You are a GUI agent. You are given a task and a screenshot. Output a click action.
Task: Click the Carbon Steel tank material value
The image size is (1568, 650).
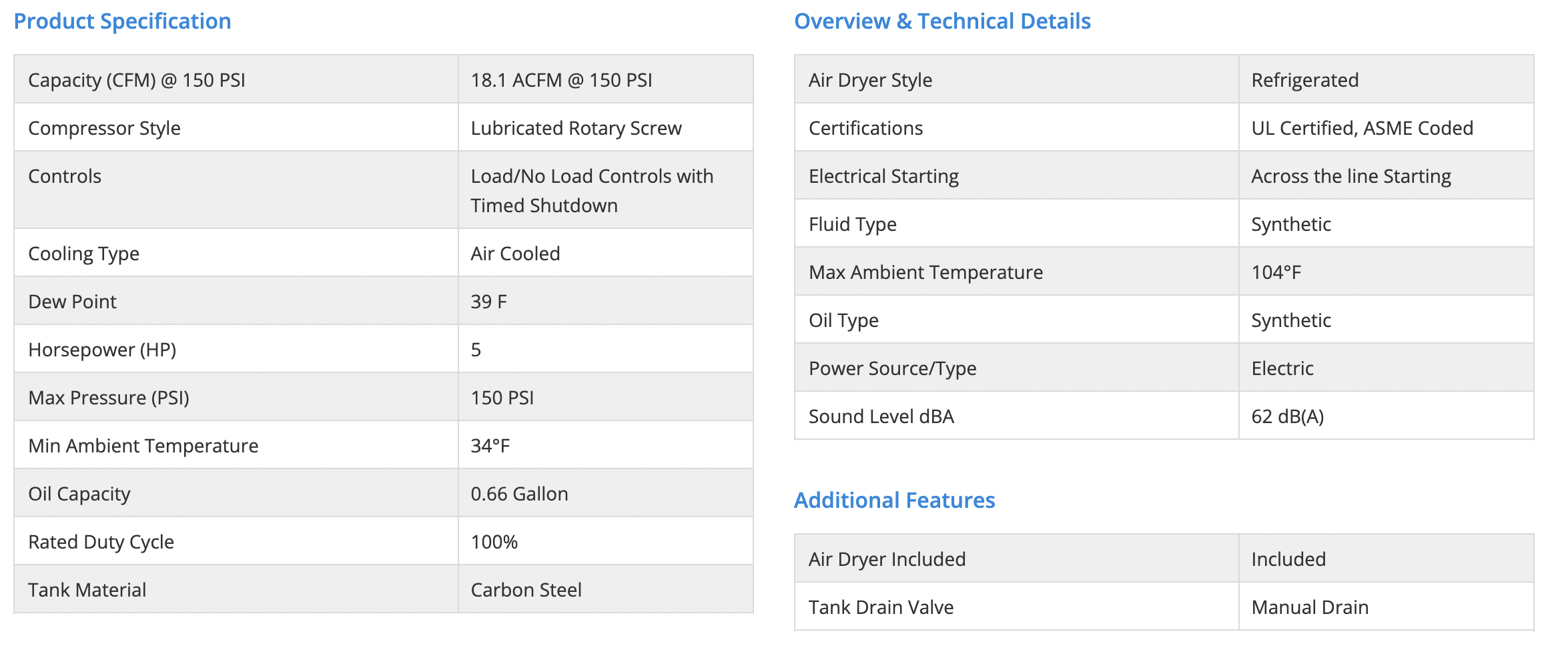click(x=526, y=590)
